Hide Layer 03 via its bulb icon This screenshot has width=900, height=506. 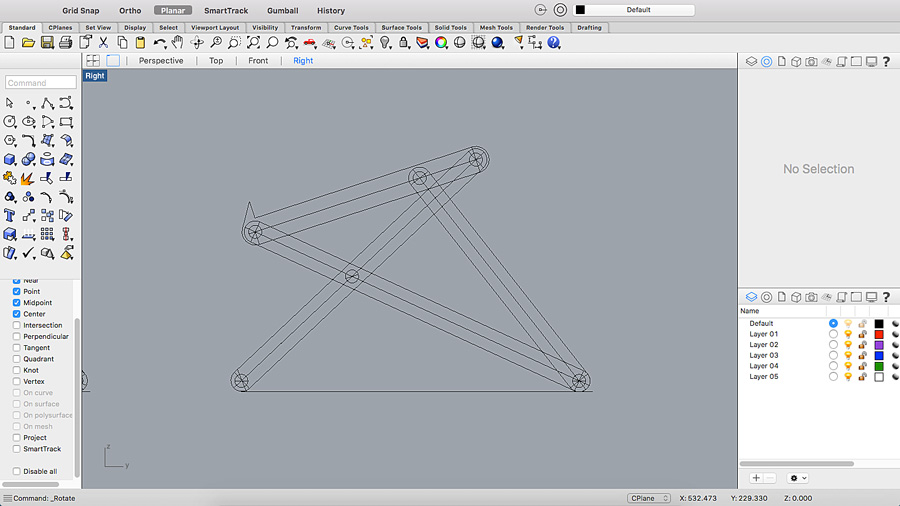point(848,355)
